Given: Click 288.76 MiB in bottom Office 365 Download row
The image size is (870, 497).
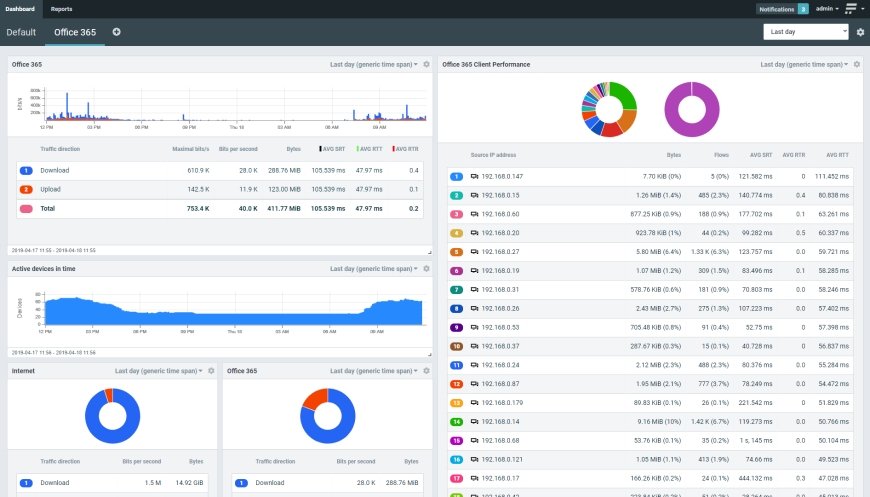Looking at the screenshot, I should coord(402,483).
